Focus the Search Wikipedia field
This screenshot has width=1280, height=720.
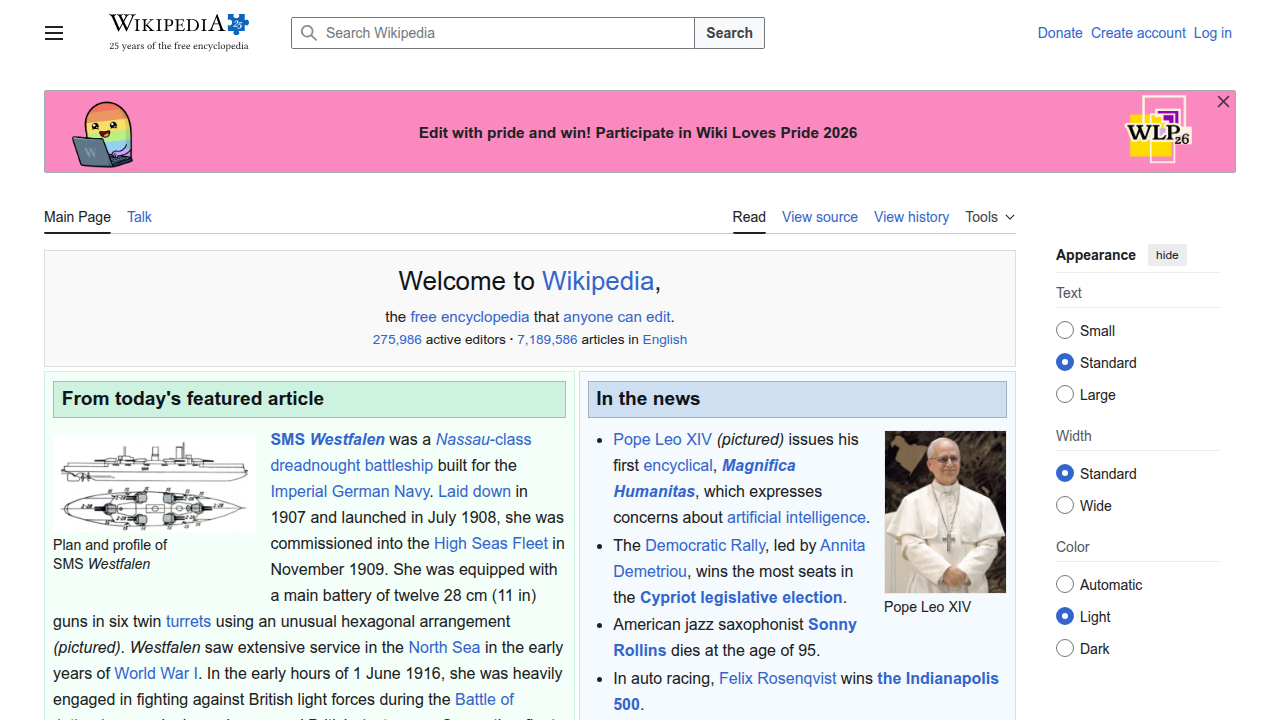pyautogui.click(x=493, y=33)
